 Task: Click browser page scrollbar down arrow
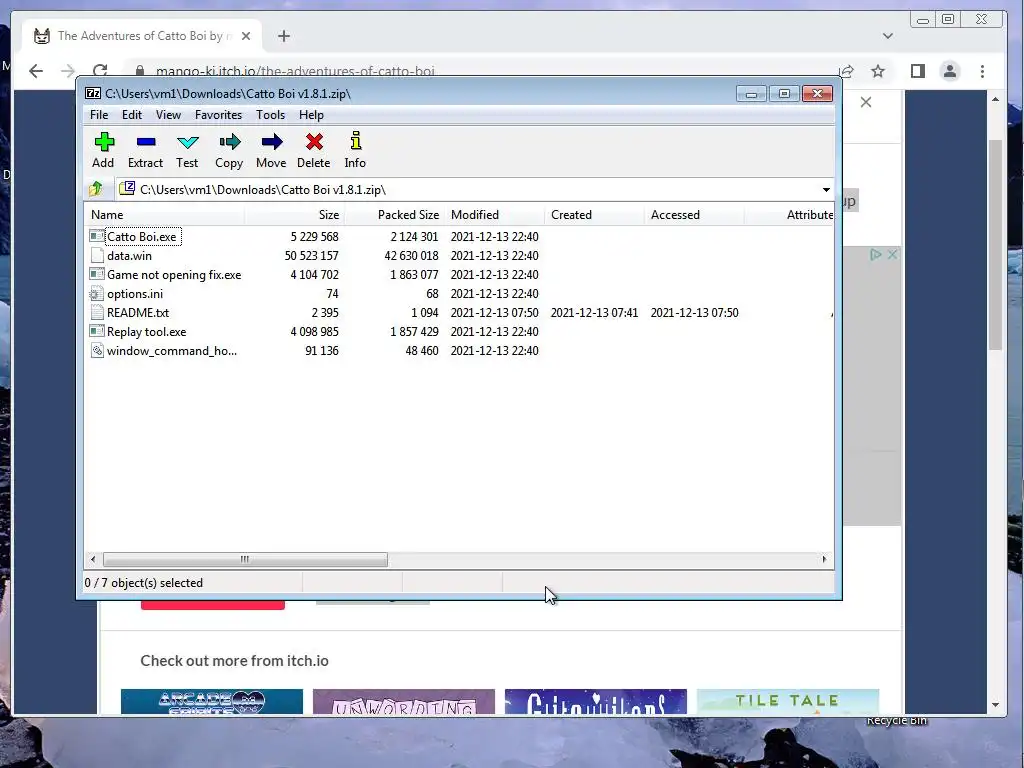click(995, 705)
